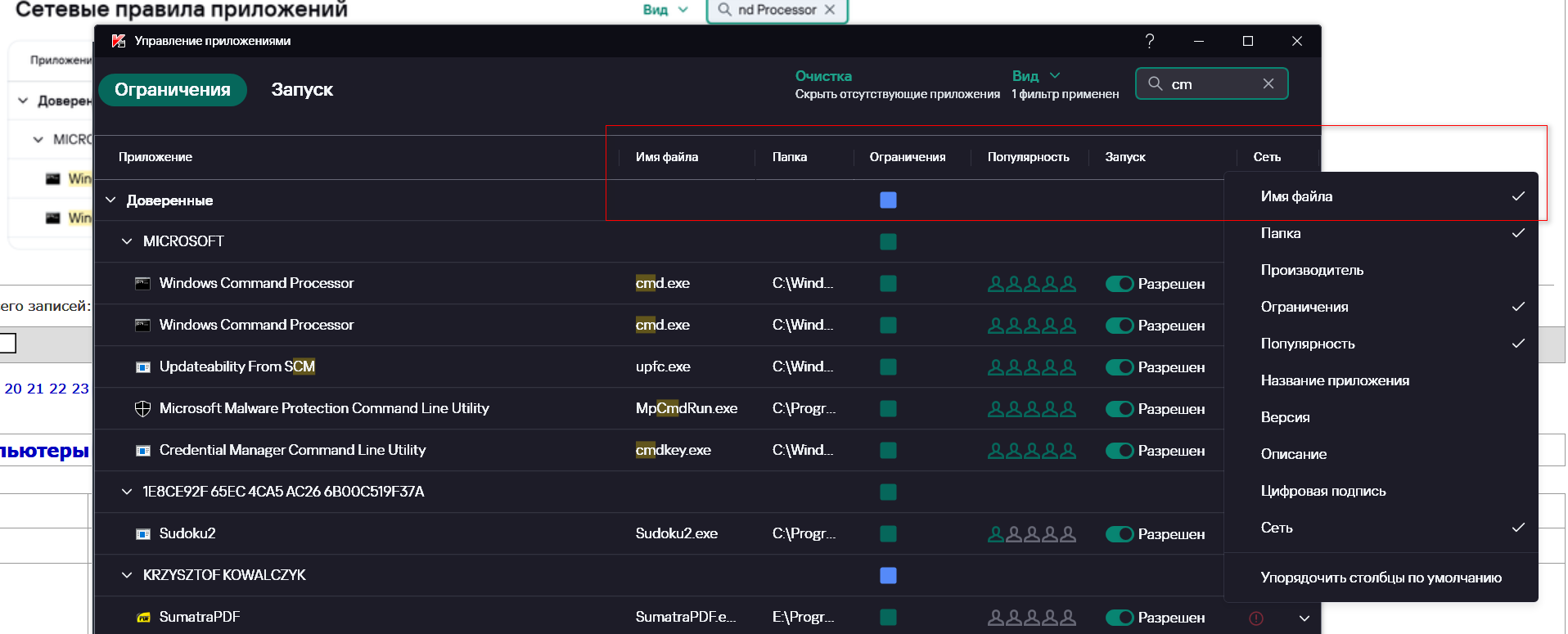The height and width of the screenshot is (634, 1568).
Task: Toggle launch permission for cmdkey.exe
Action: pyautogui.click(x=1120, y=451)
